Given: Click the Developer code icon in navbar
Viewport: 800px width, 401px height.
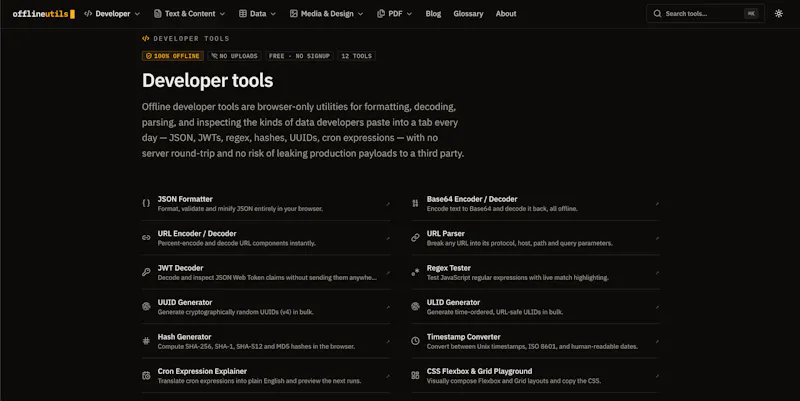Looking at the screenshot, I should pos(88,14).
